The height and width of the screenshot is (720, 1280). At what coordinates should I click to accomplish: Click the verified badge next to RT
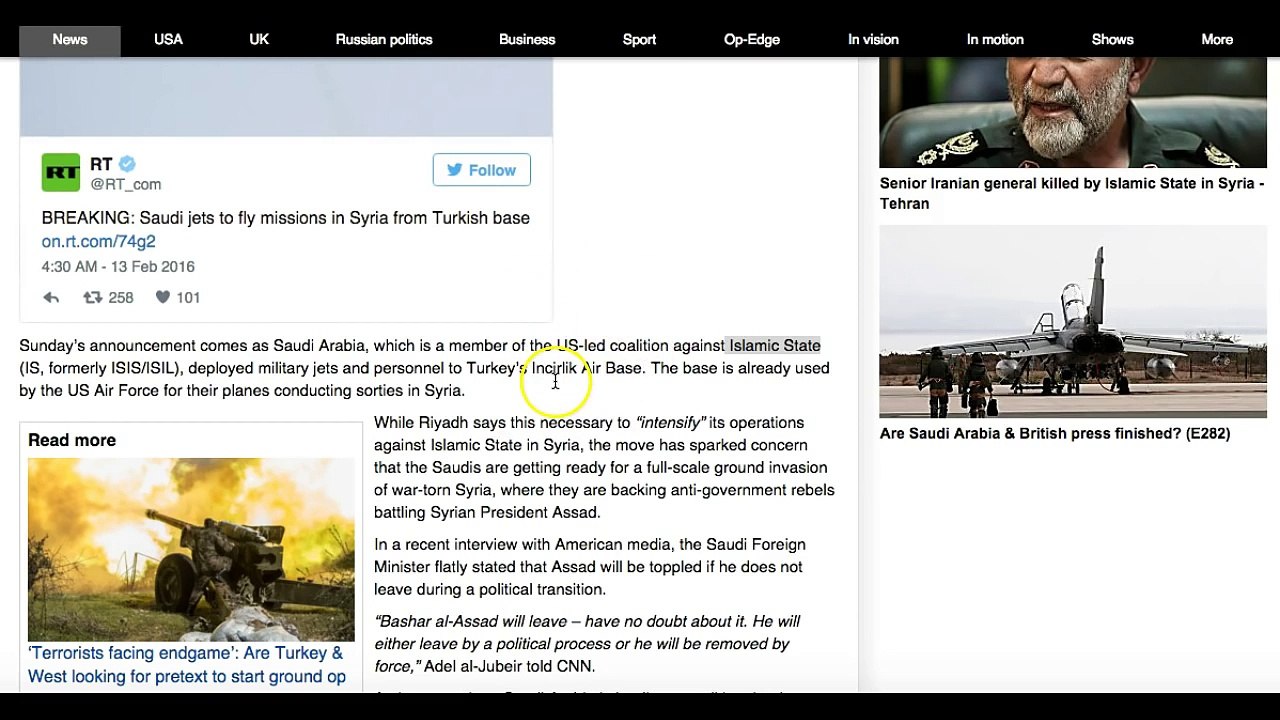[127, 164]
